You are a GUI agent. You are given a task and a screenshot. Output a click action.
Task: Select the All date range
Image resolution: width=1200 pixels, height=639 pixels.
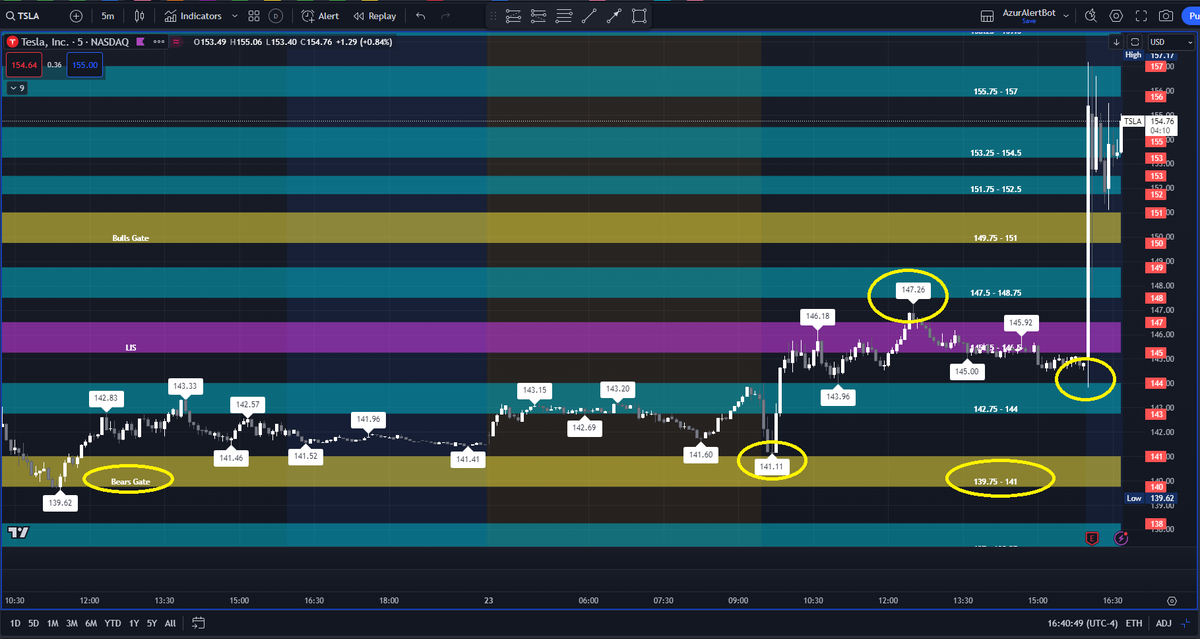point(170,623)
